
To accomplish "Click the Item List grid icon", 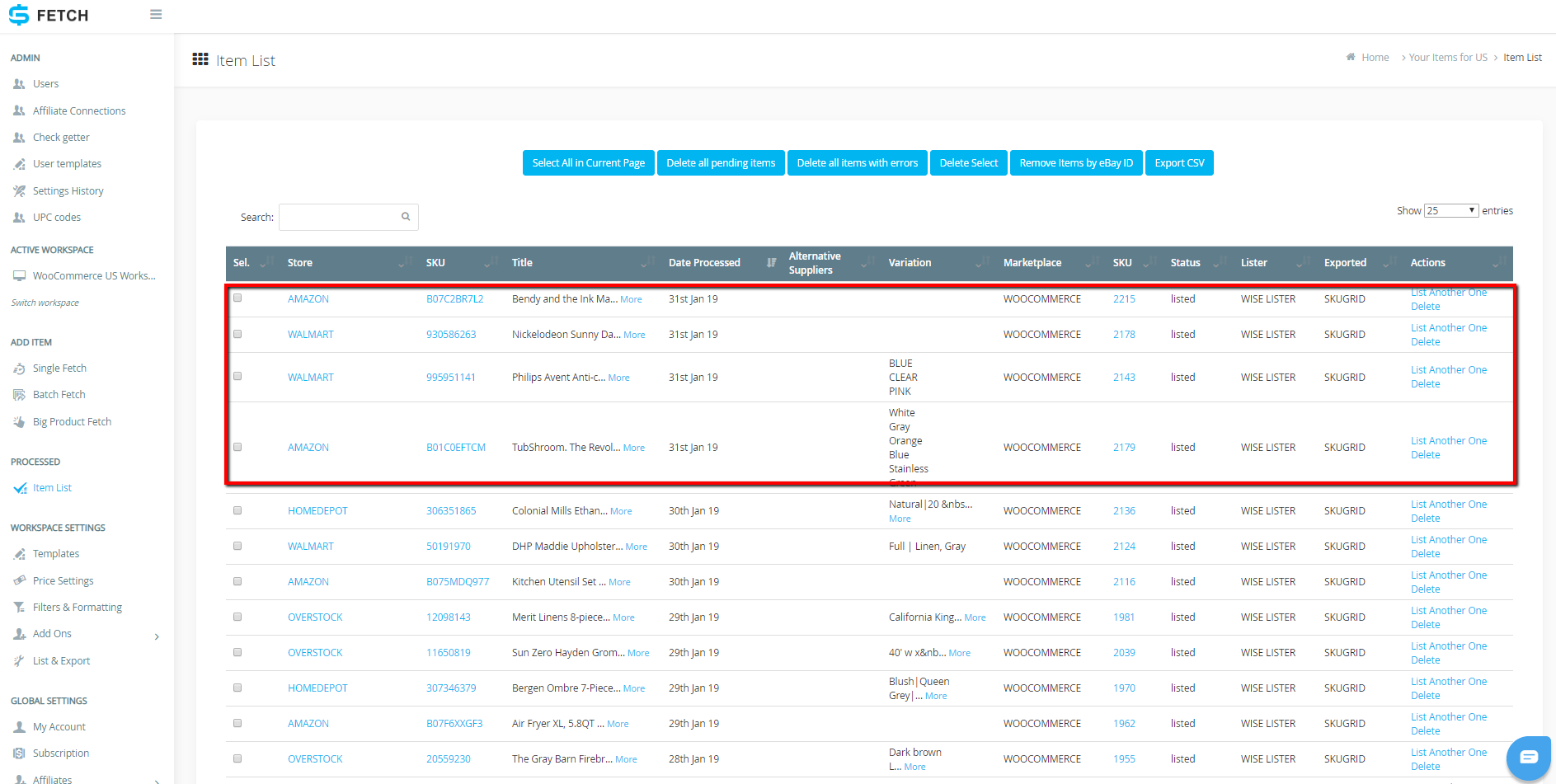I will [200, 59].
